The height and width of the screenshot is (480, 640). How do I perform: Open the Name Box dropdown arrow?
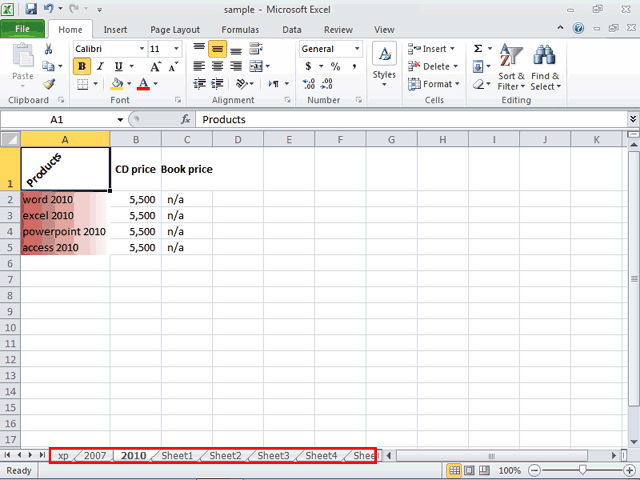click(120, 120)
